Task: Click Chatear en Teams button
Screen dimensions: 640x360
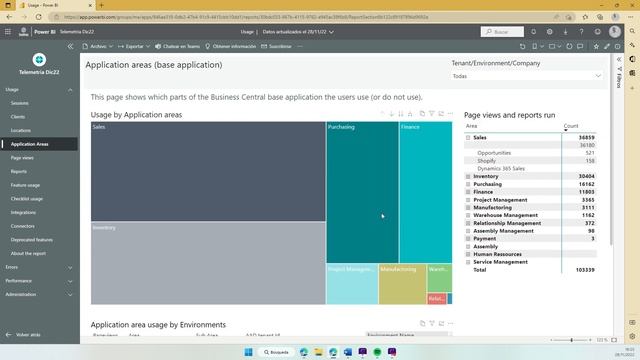Action: point(178,47)
